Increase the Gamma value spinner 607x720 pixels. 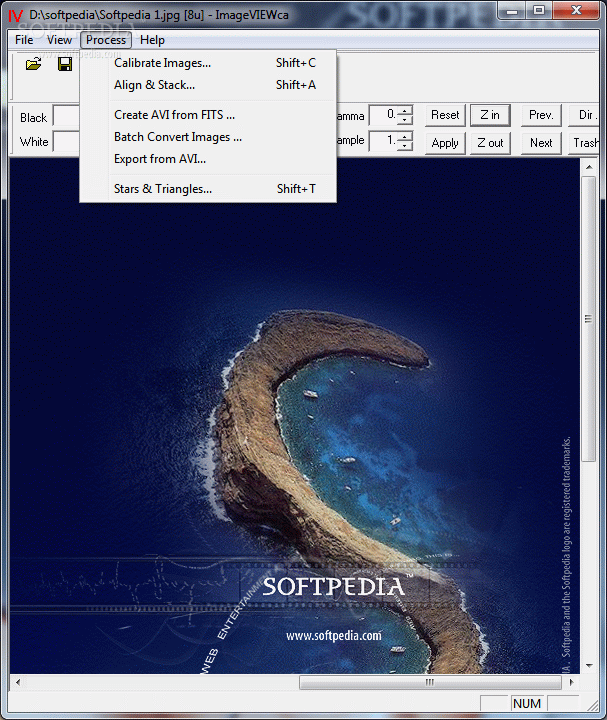click(x=405, y=111)
